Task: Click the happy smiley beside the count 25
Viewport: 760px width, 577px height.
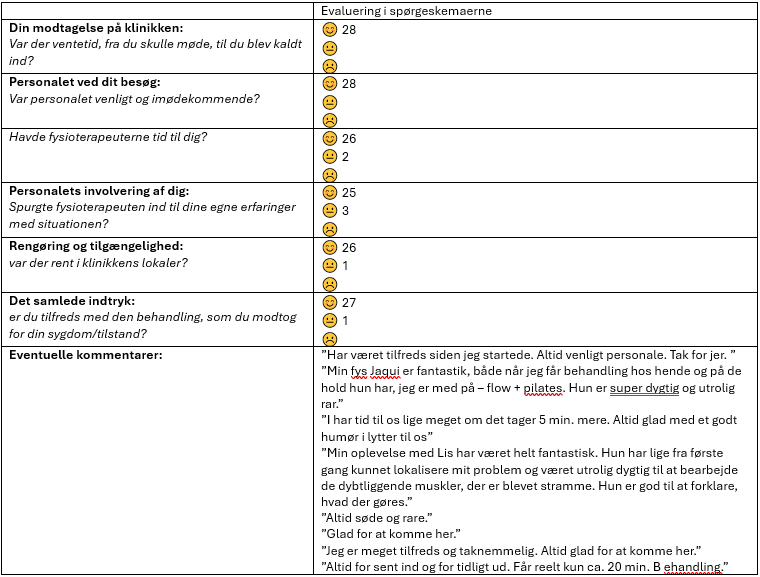Action: [329, 192]
